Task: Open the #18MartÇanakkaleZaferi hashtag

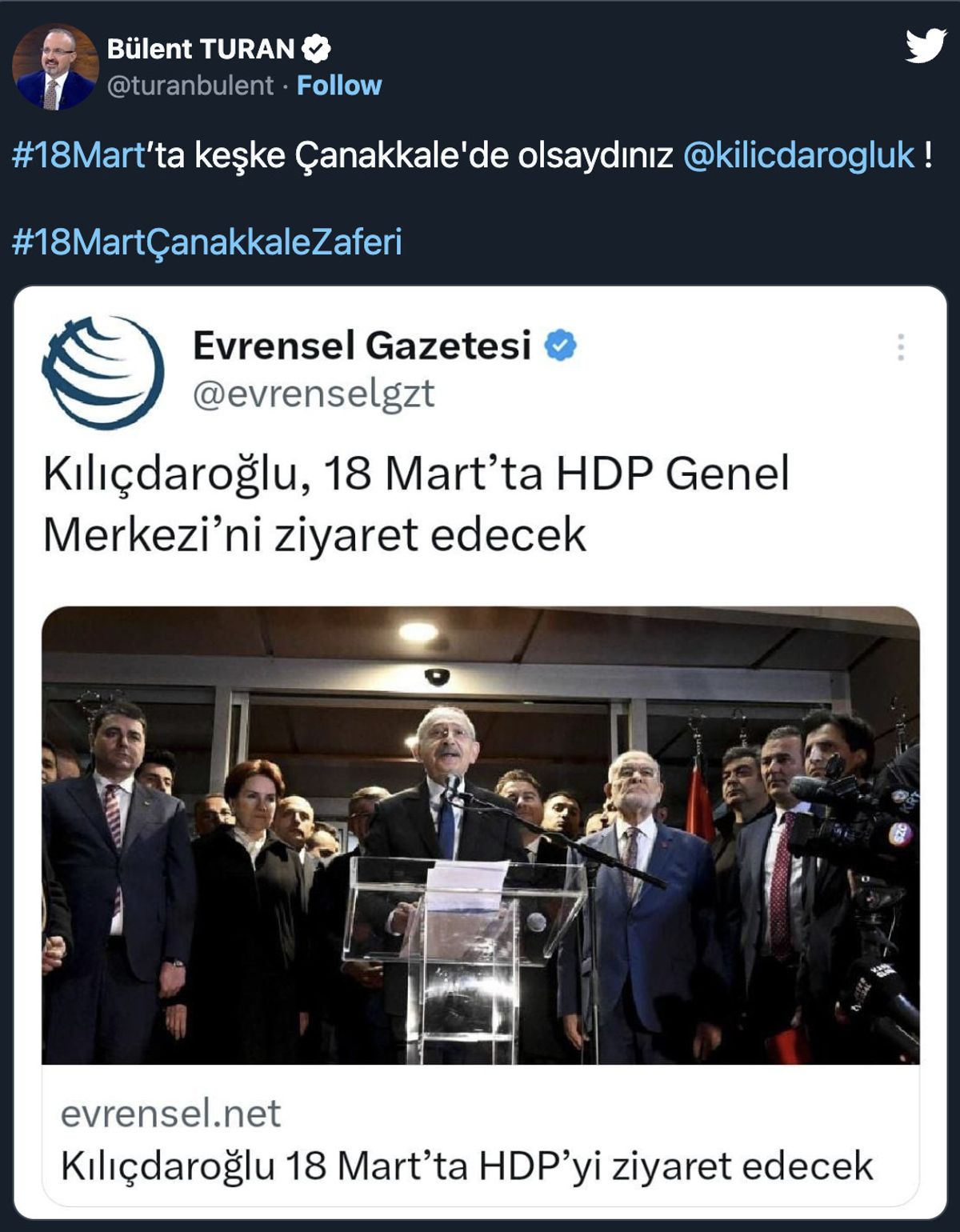Action: [x=206, y=242]
